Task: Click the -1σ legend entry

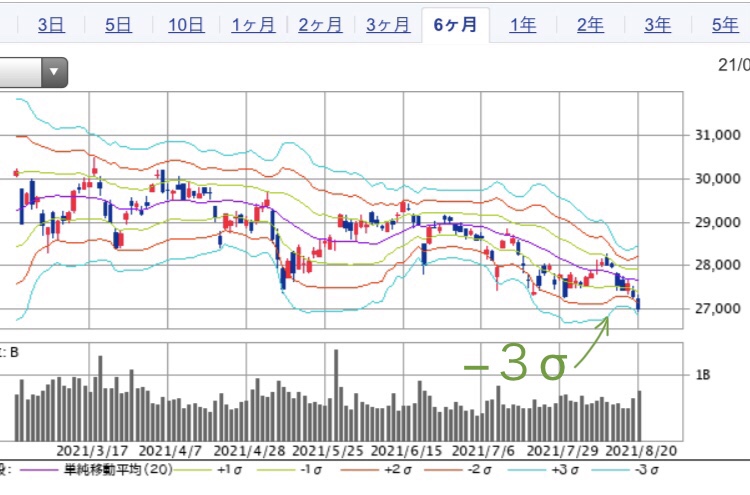Action: point(311,470)
